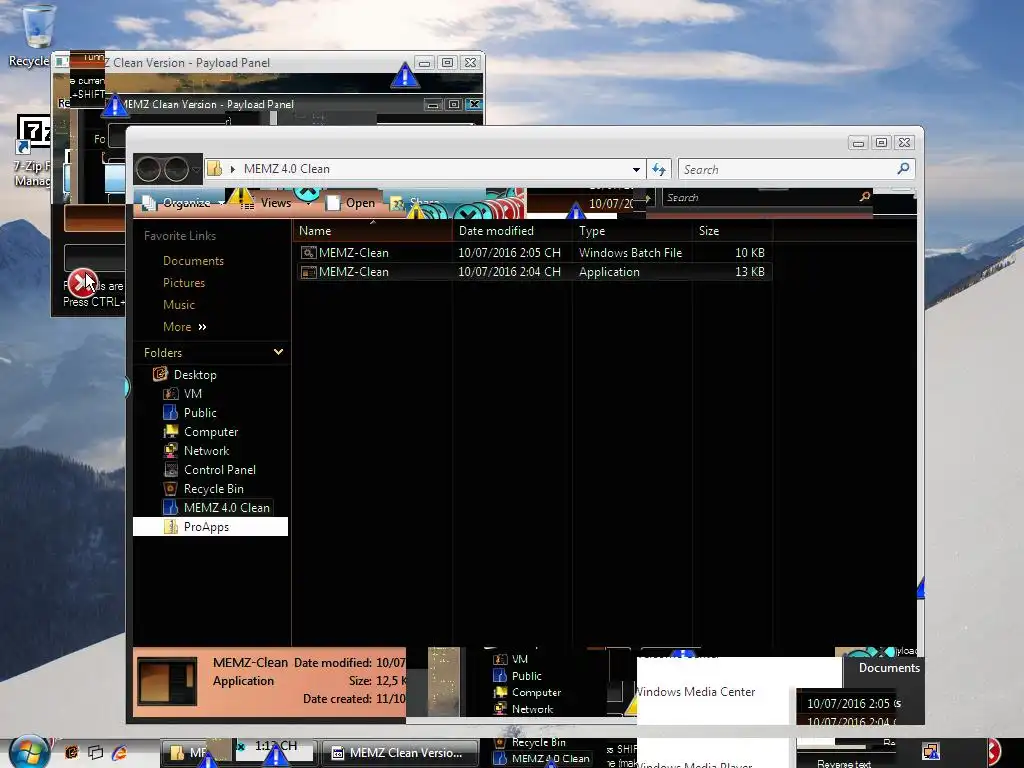Launch Internet Explorer from quick launch

tap(120, 752)
